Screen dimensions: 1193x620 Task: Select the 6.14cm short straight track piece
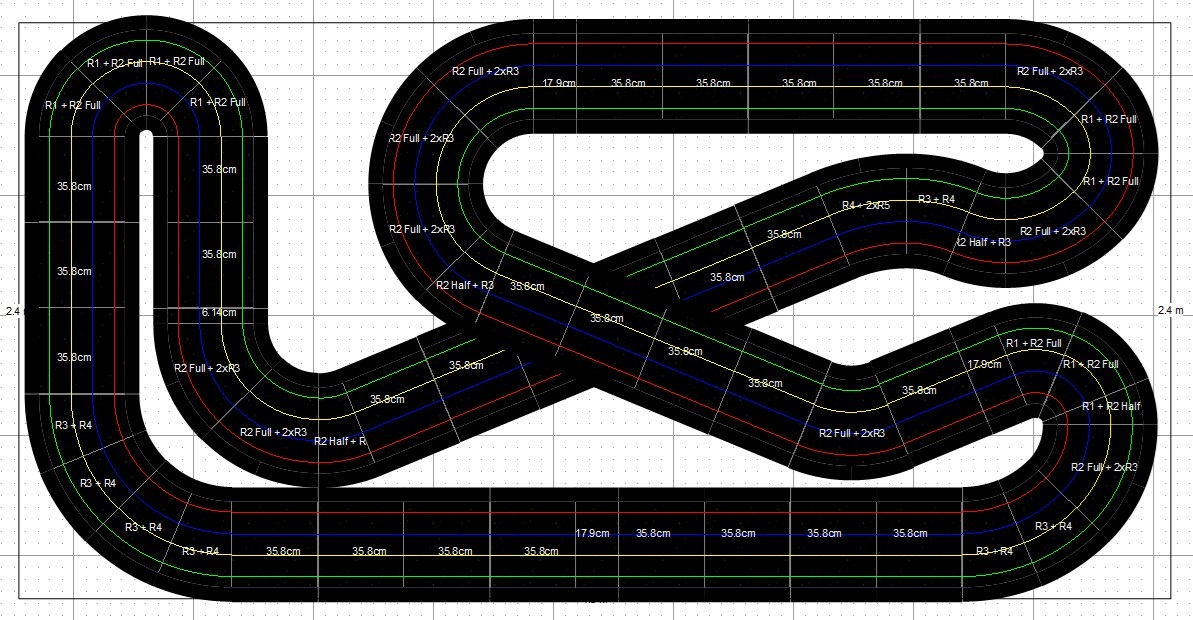click(x=218, y=313)
